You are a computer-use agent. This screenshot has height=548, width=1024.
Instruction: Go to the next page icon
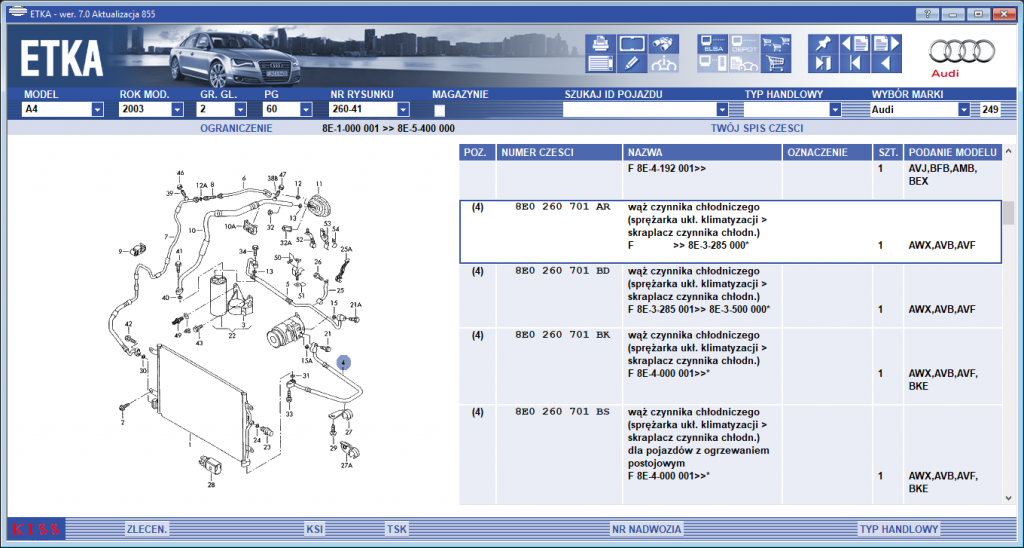[x=887, y=44]
